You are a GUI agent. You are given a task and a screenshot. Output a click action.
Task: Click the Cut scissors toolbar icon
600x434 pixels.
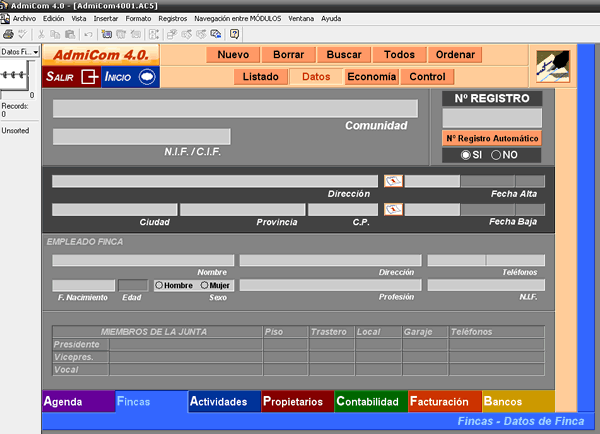41,34
